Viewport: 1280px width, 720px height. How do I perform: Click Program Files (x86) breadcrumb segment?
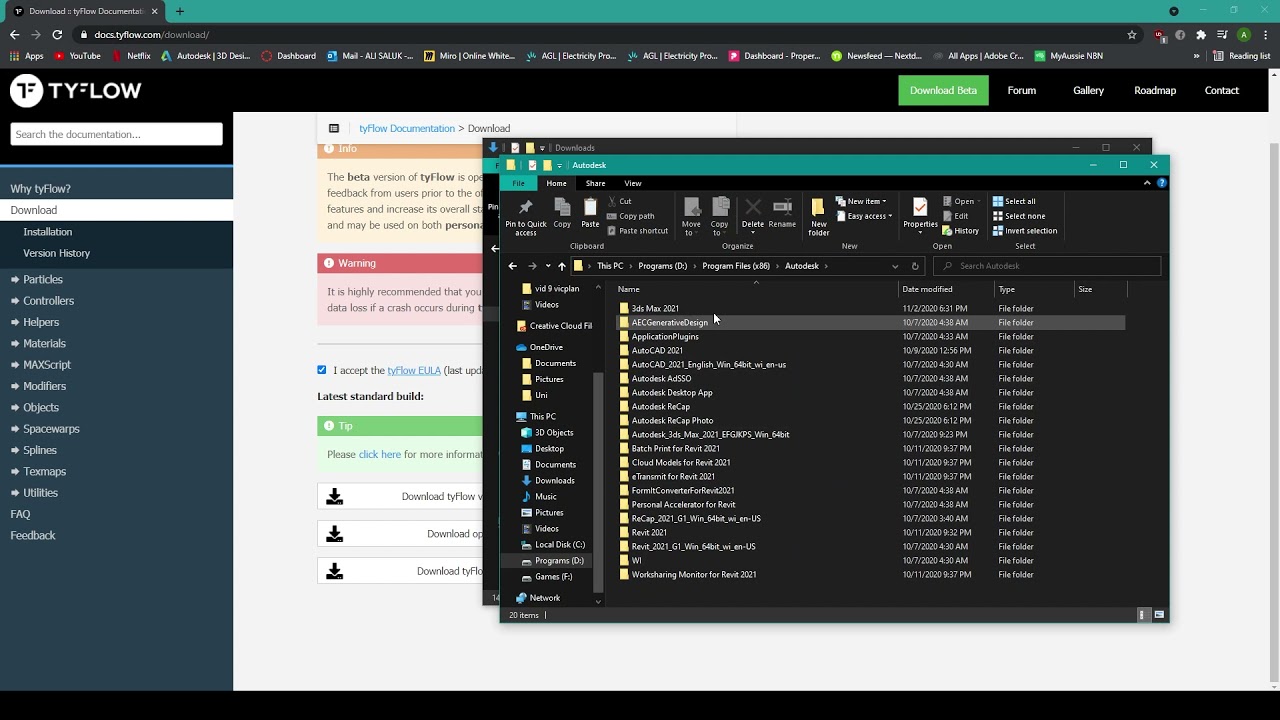pos(736,266)
